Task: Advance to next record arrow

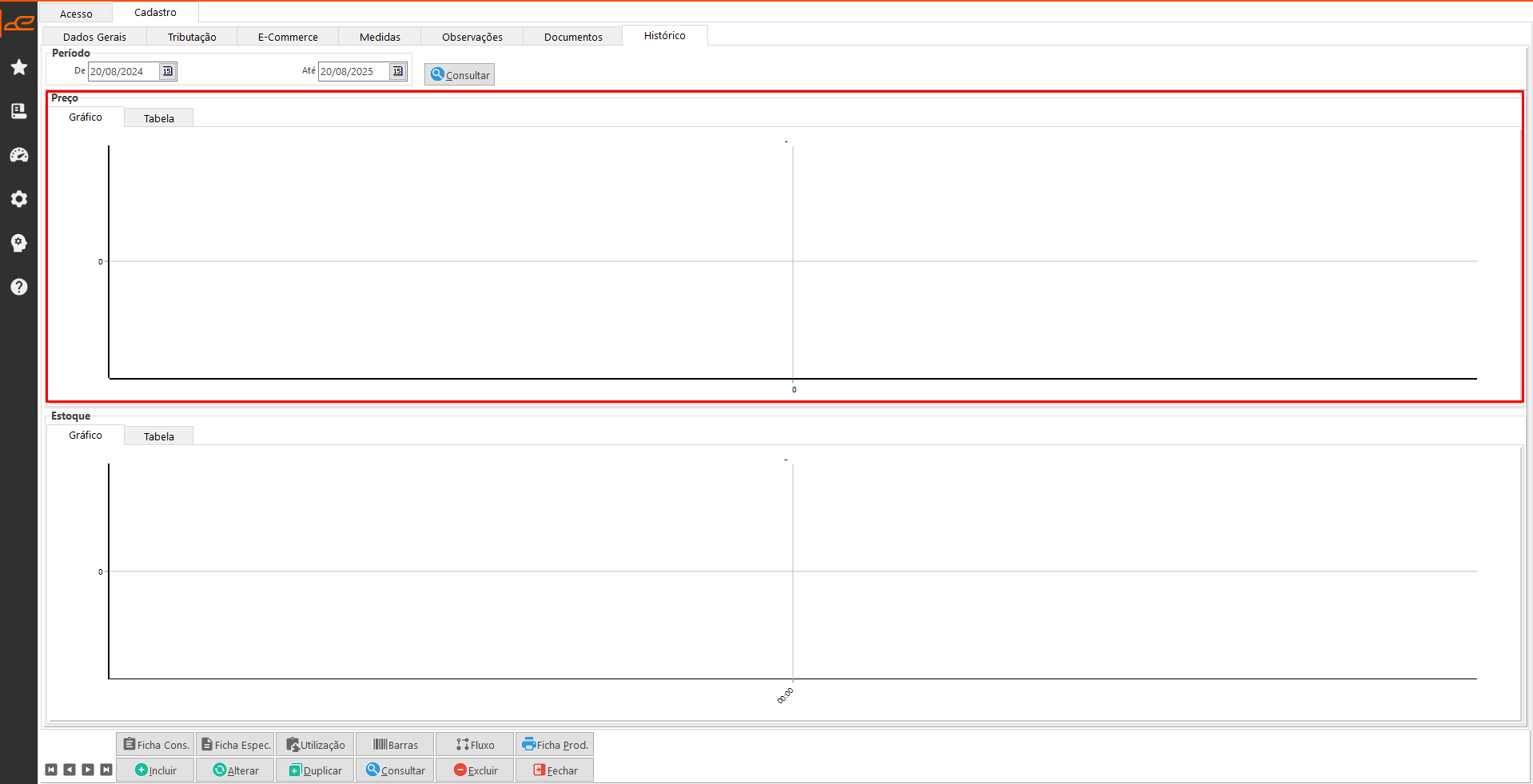Action: [x=88, y=770]
